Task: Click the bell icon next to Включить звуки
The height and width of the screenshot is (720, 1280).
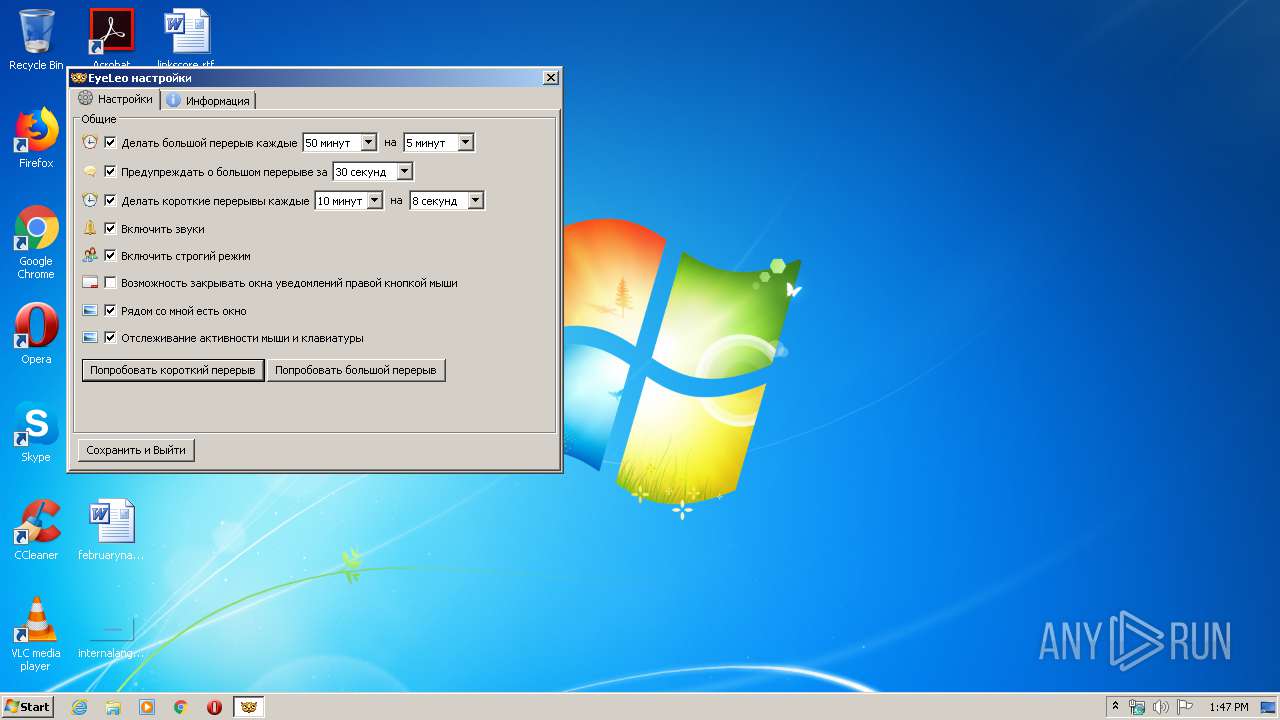Action: [x=90, y=228]
